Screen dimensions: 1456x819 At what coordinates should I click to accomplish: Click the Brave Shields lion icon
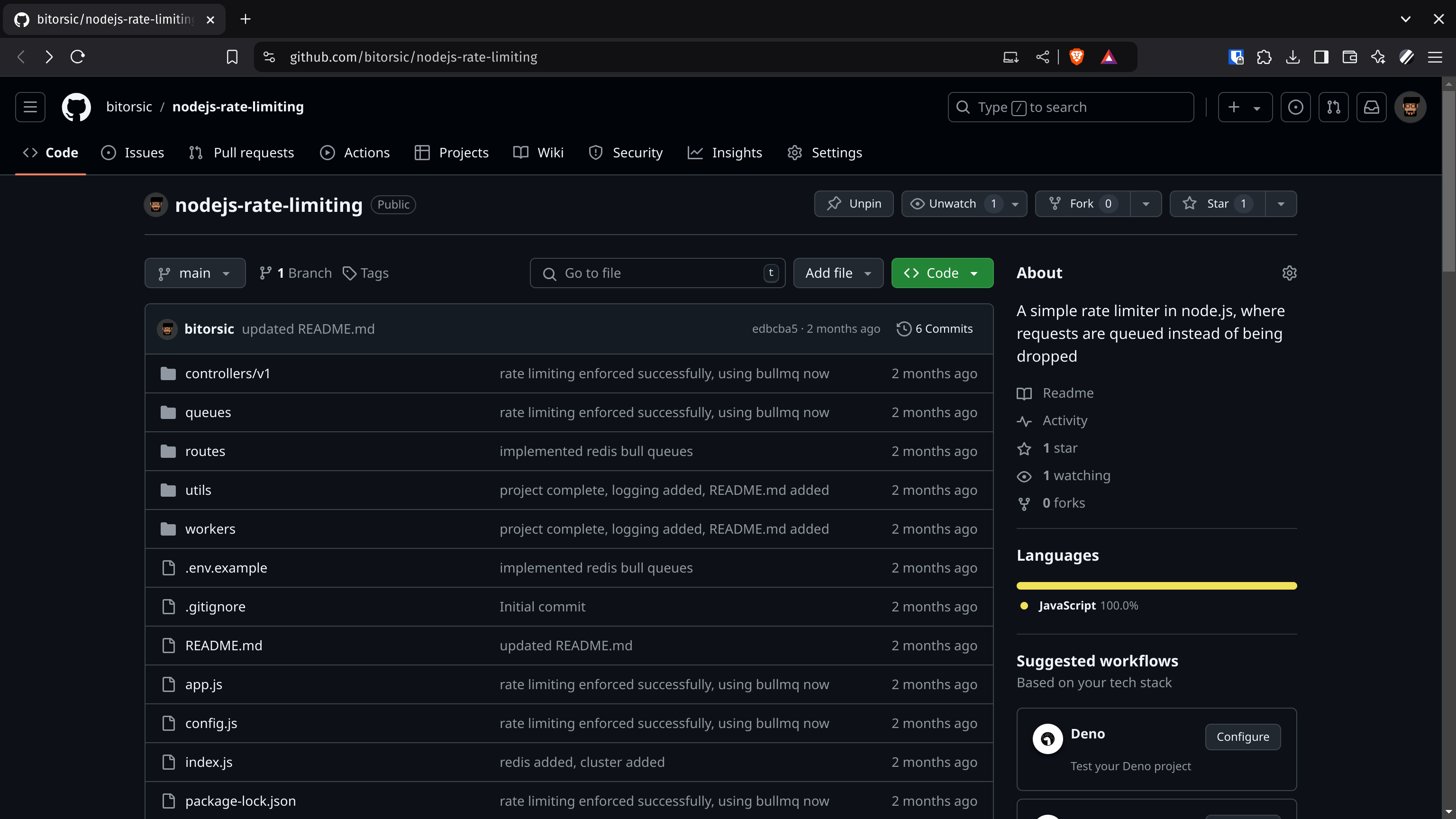[x=1076, y=57]
